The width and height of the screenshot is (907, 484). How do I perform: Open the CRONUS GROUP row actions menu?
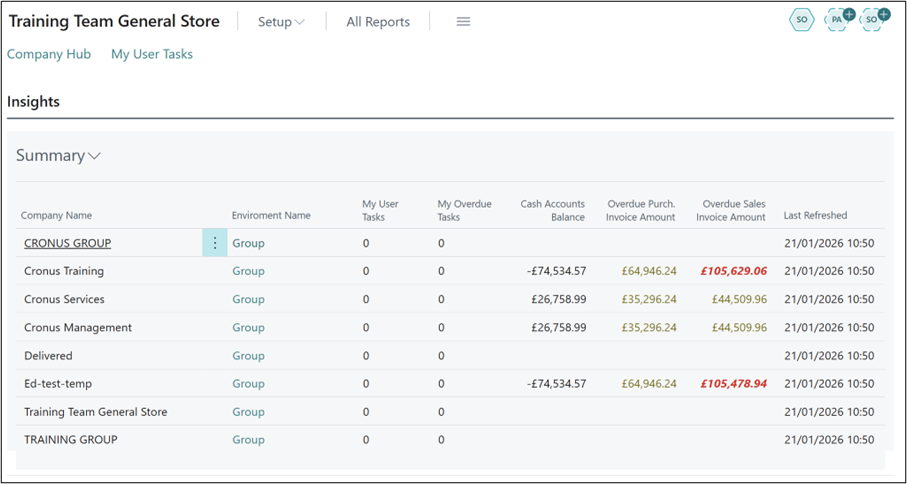(x=214, y=243)
